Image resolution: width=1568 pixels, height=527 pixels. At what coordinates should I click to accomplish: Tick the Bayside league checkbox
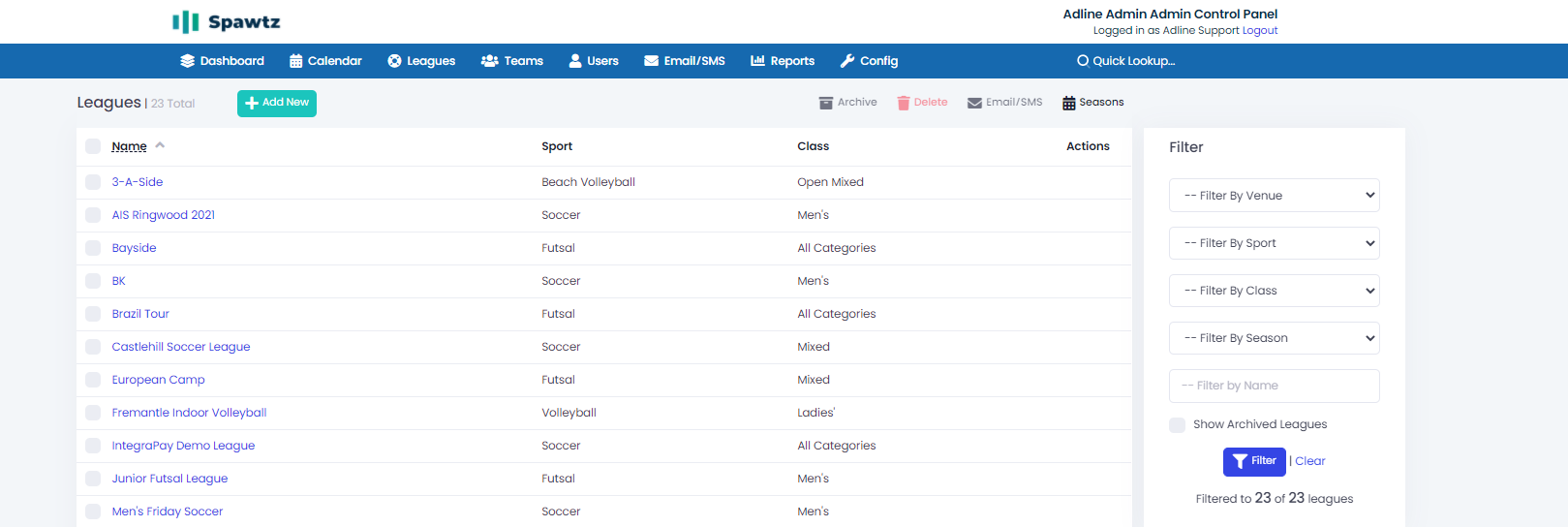point(93,248)
